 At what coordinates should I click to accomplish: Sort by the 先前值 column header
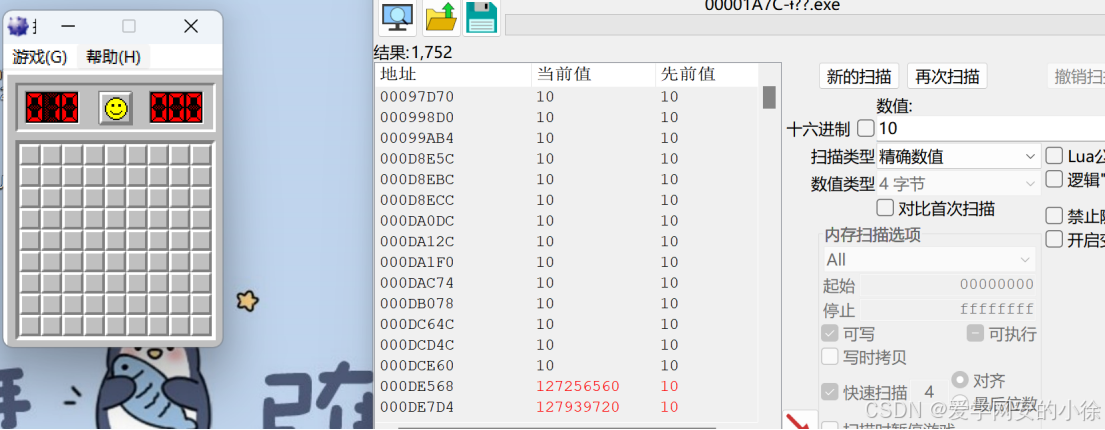click(x=706, y=75)
